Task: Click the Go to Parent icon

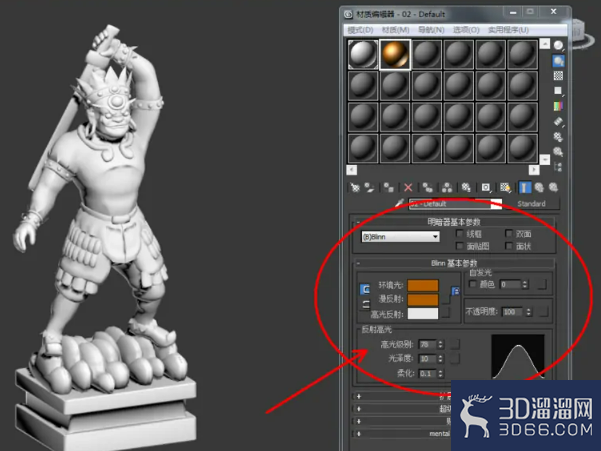Action: 539,187
